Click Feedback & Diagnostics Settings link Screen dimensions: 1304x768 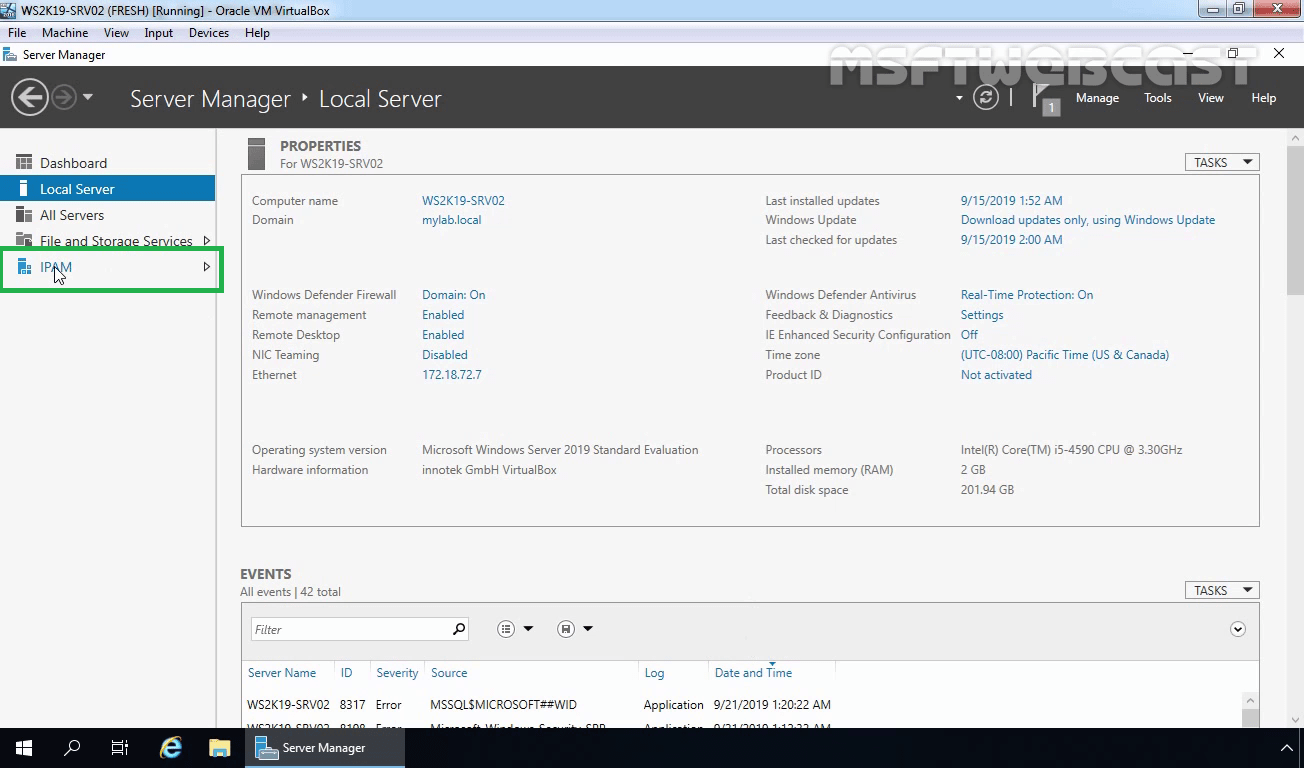point(982,315)
